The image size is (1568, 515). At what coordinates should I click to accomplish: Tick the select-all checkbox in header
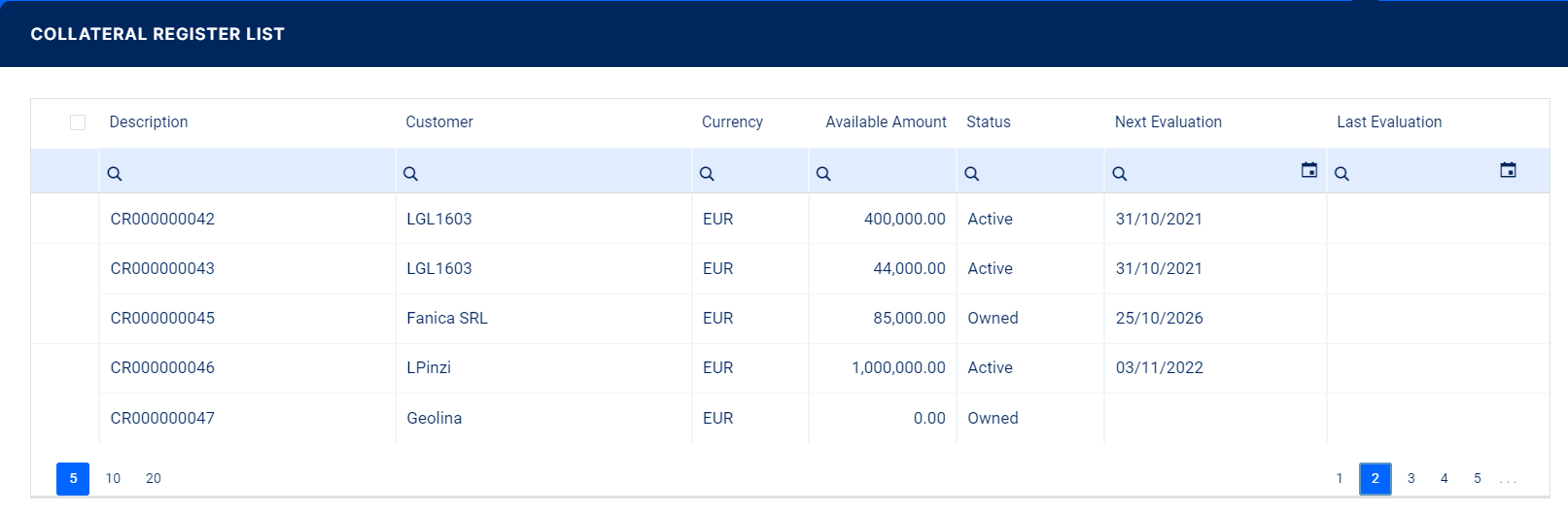click(x=78, y=122)
